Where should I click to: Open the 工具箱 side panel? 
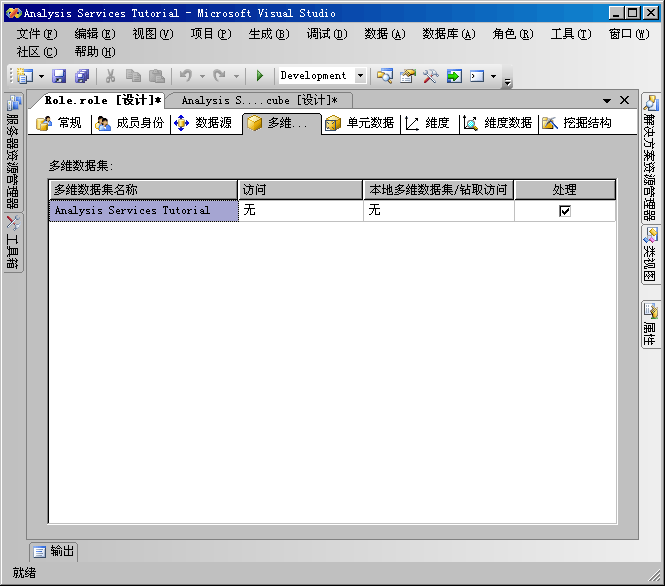pos(12,241)
